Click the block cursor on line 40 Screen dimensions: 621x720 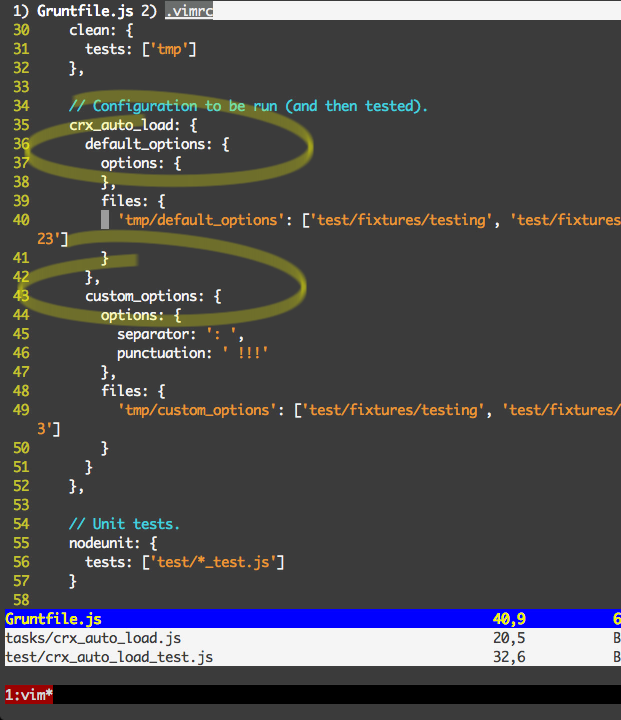105,219
